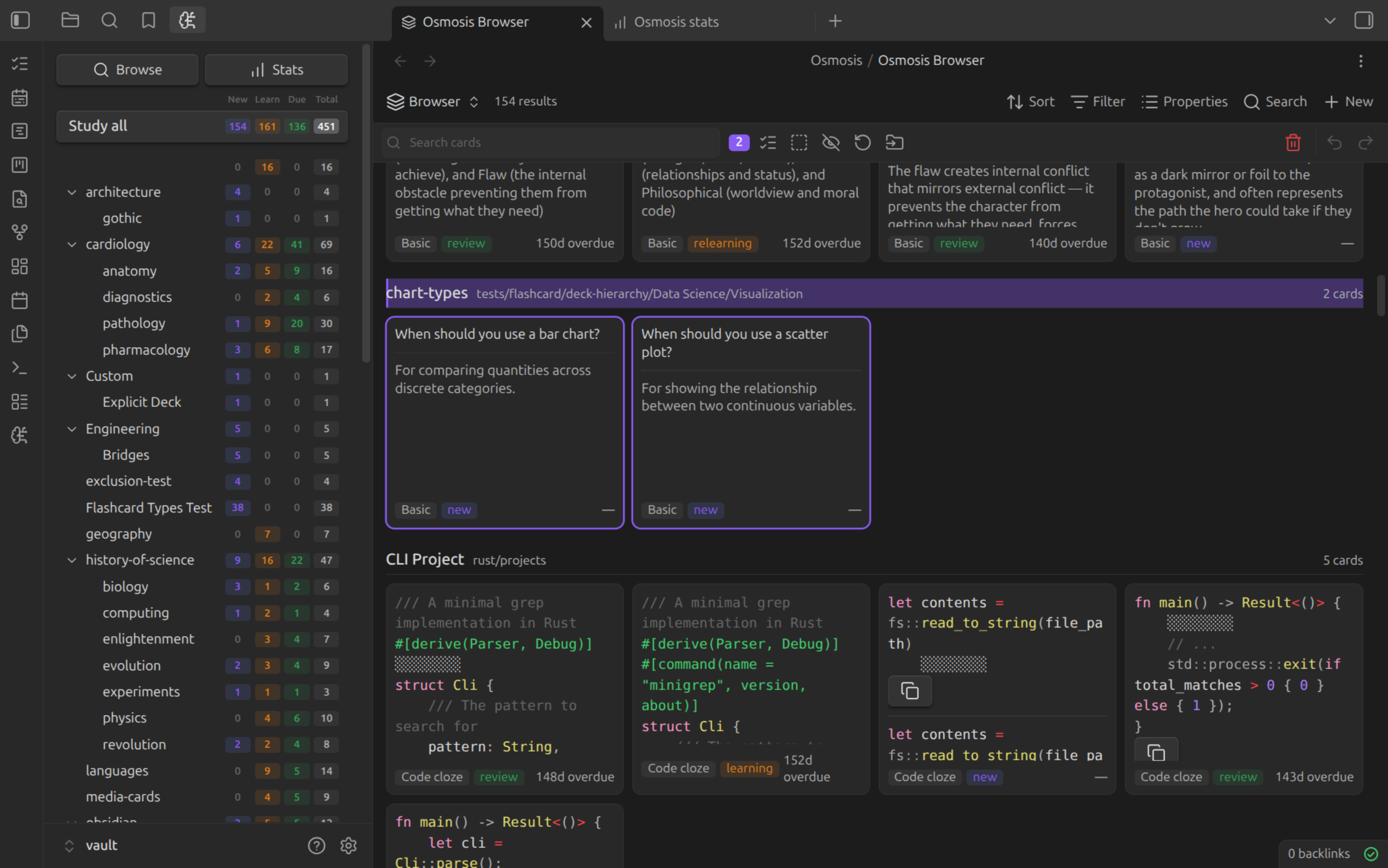The width and height of the screenshot is (1388, 868).
Task: Open the Sort options
Action: click(x=1031, y=101)
